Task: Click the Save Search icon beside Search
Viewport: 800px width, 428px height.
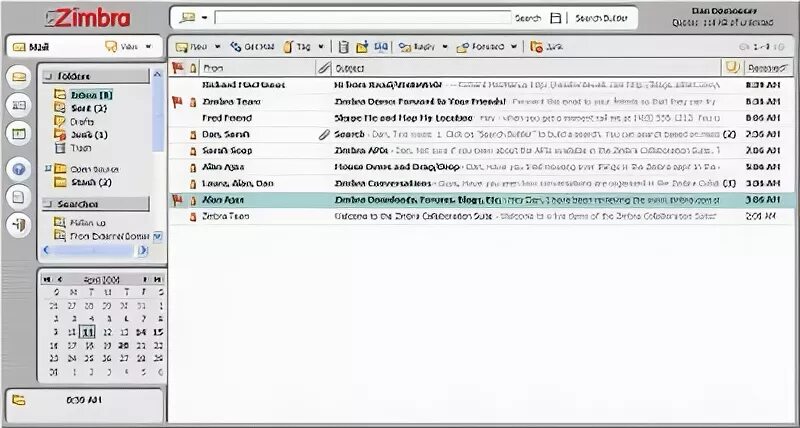Action: [556, 18]
